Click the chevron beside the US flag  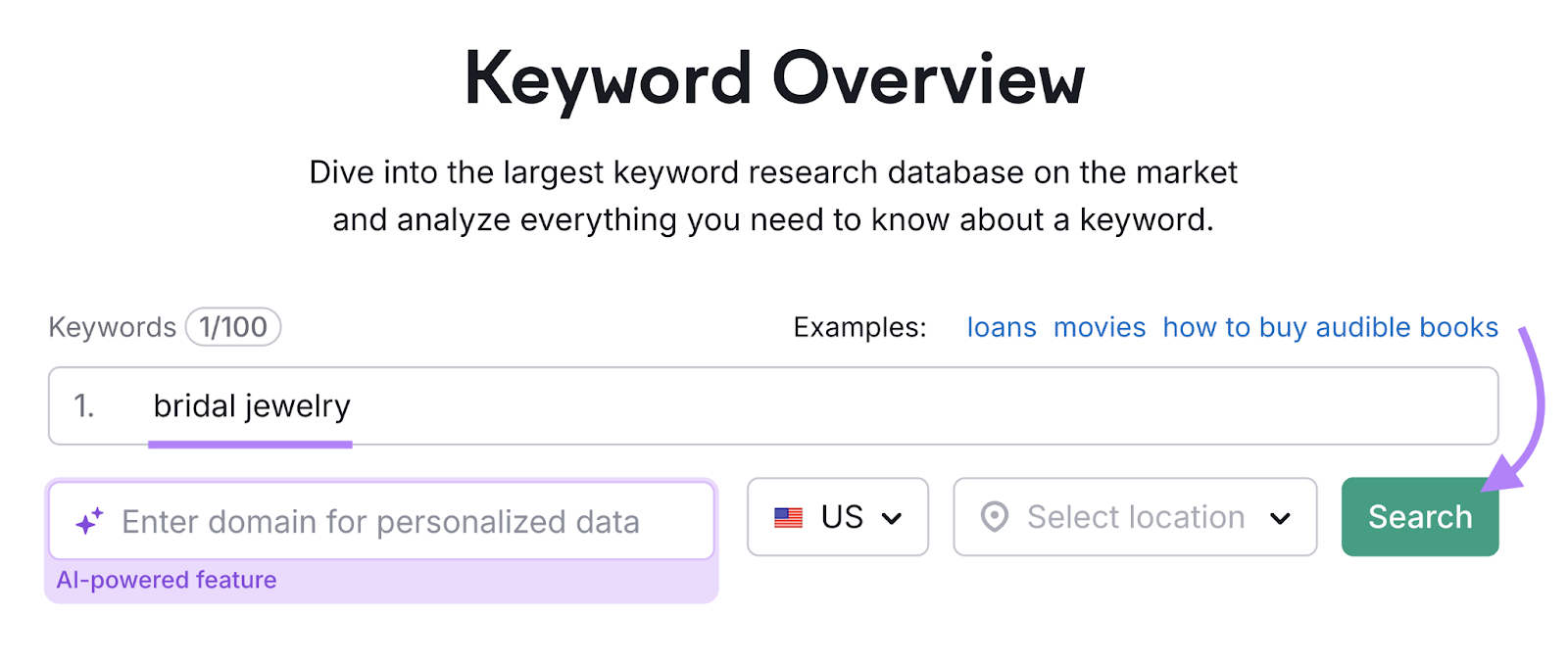pos(892,517)
